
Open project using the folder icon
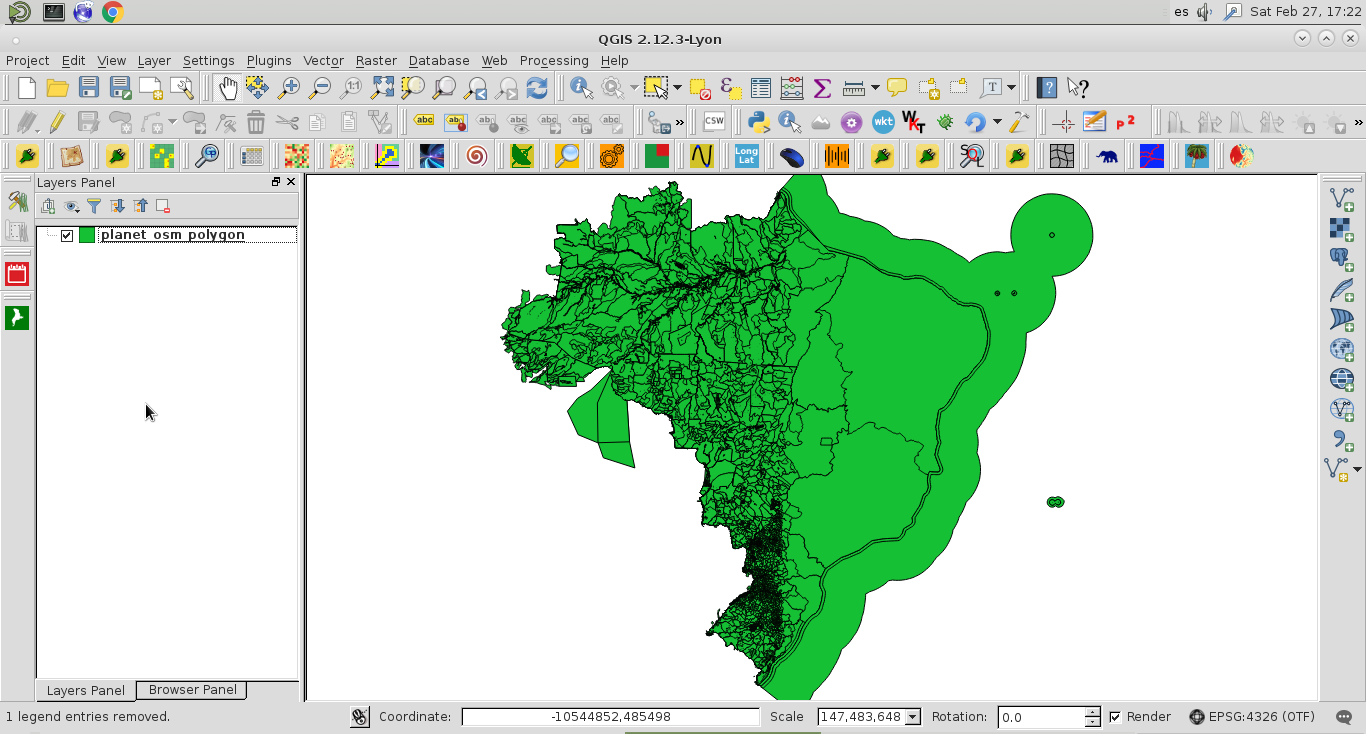[x=58, y=88]
